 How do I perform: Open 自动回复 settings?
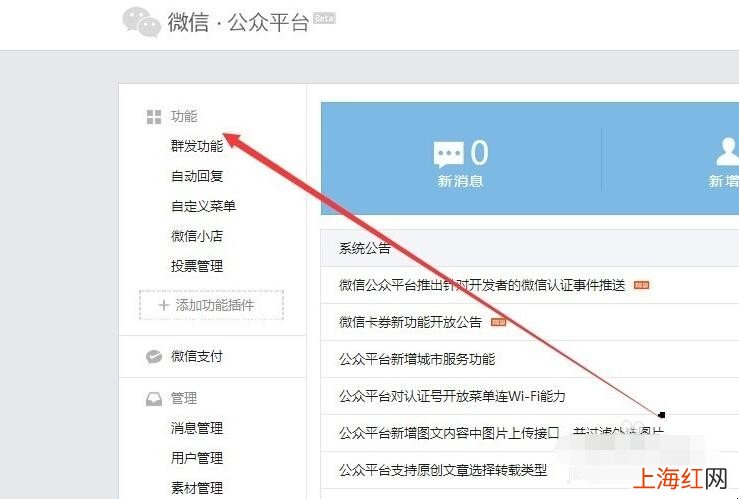(x=197, y=176)
